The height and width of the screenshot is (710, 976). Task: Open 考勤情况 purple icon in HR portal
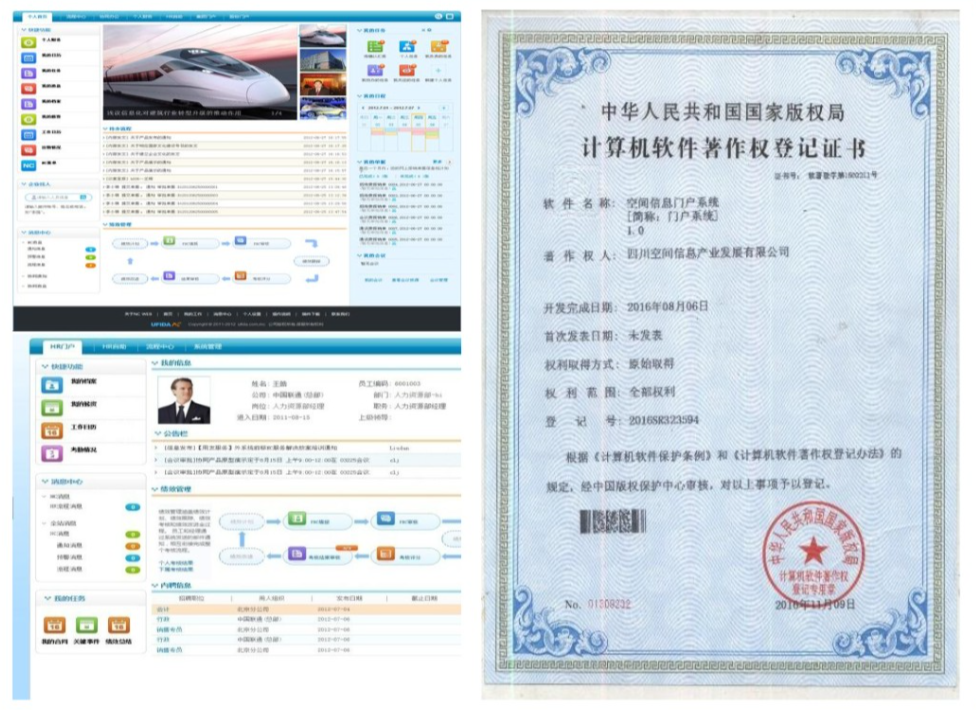(x=52, y=453)
